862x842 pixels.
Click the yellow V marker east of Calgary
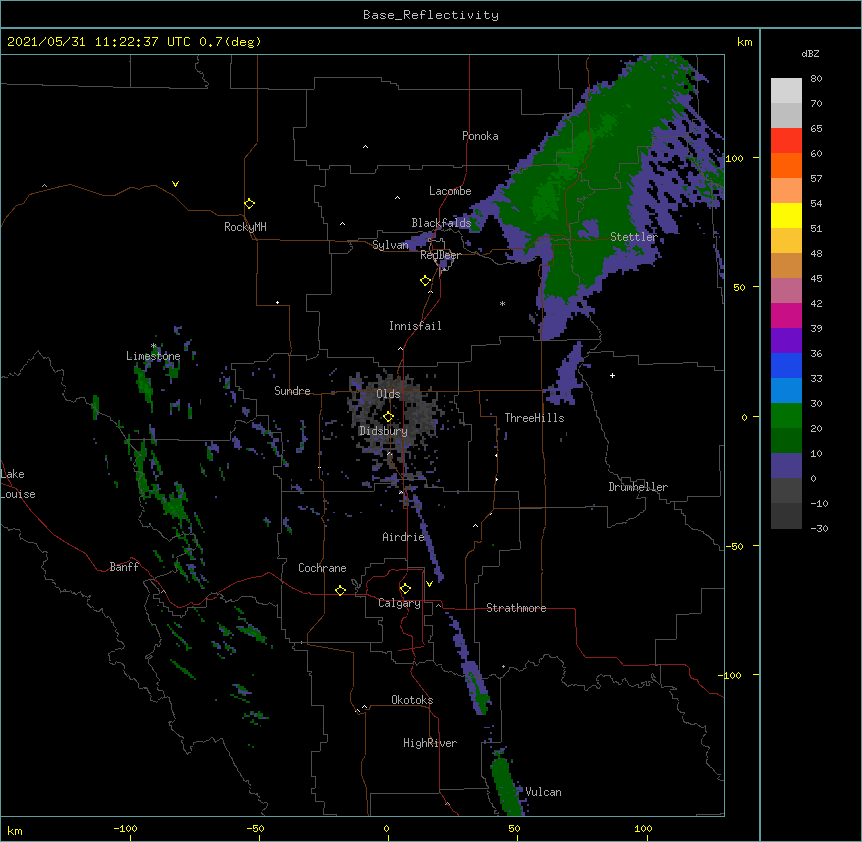(429, 584)
